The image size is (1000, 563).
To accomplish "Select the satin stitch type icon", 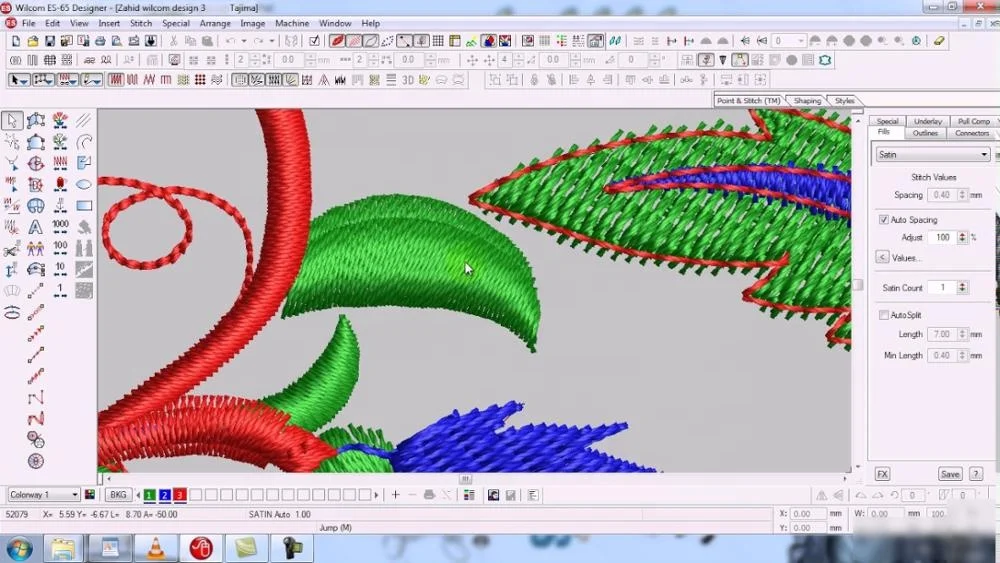I will (x=116, y=80).
